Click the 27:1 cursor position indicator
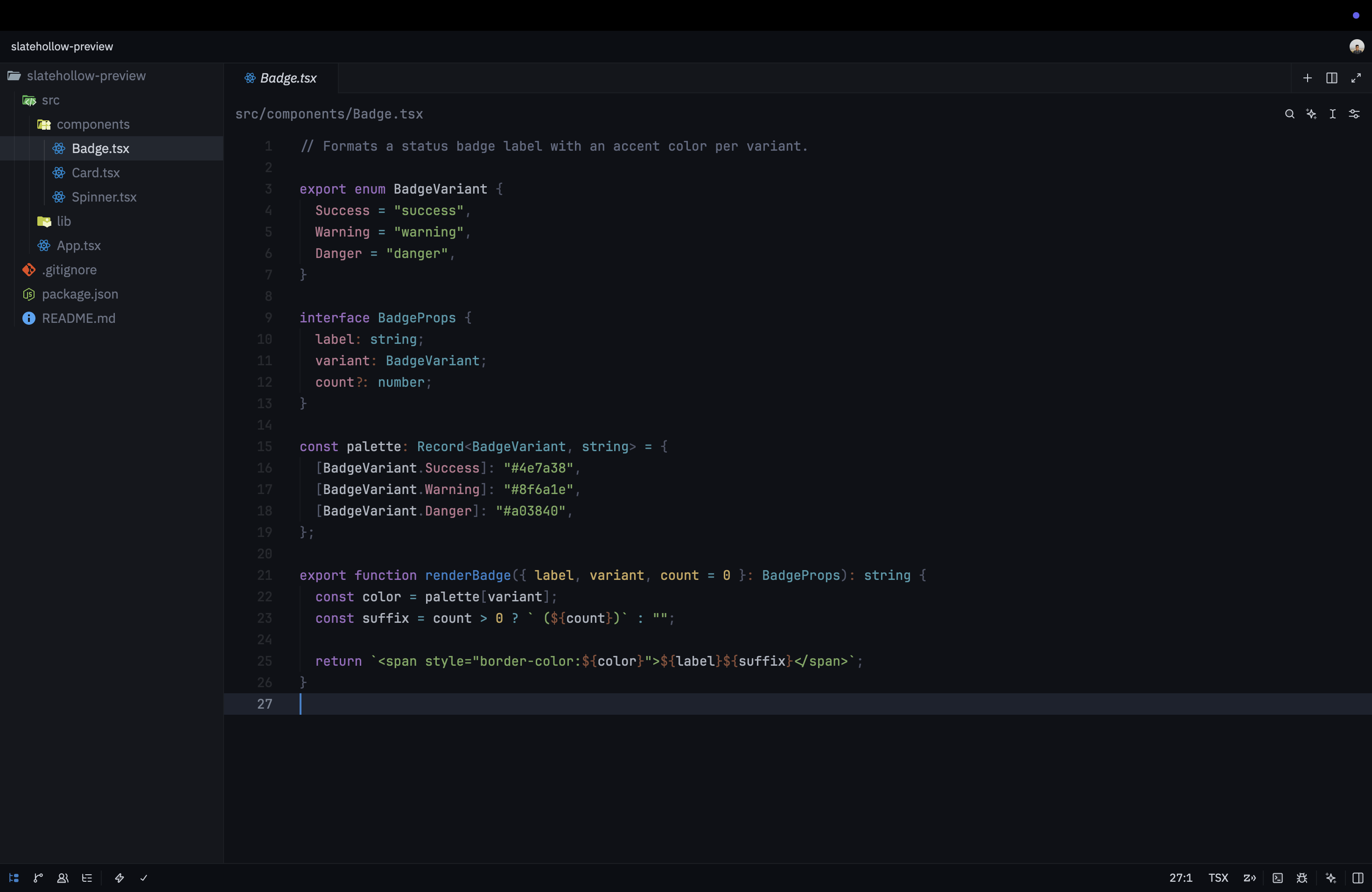 [1181, 878]
